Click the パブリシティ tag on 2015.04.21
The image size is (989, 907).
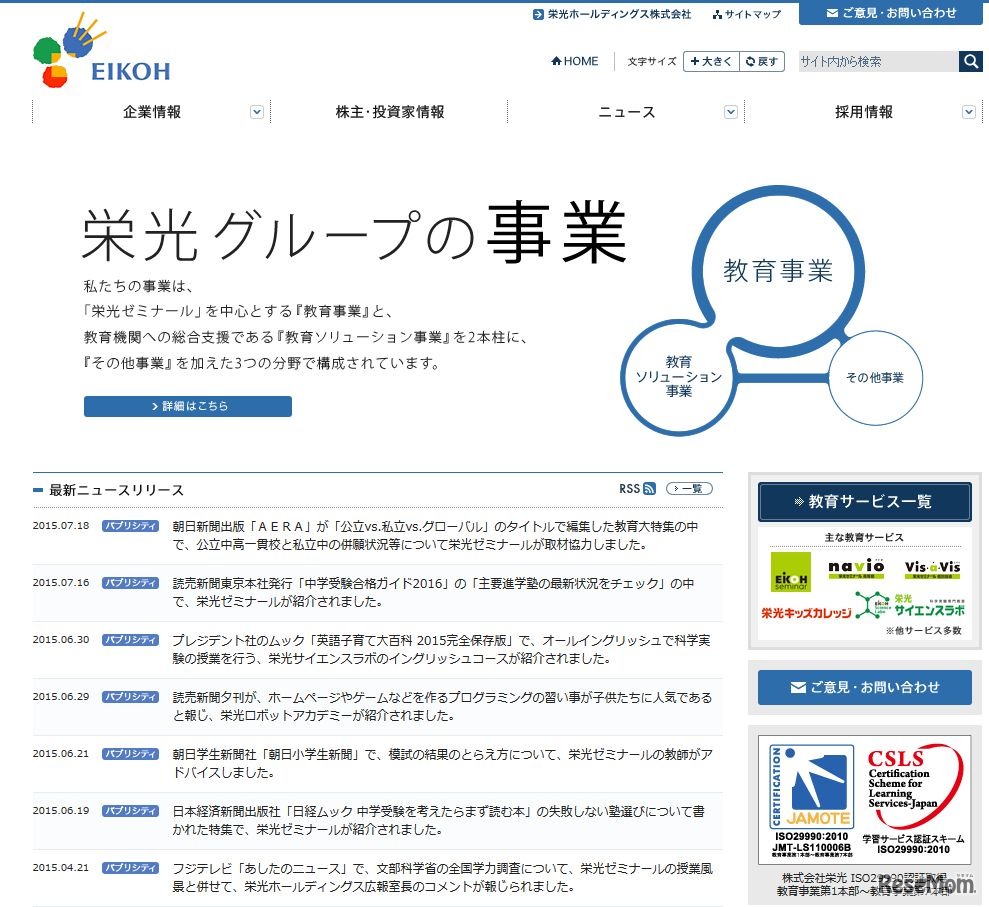pyautogui.click(x=130, y=867)
